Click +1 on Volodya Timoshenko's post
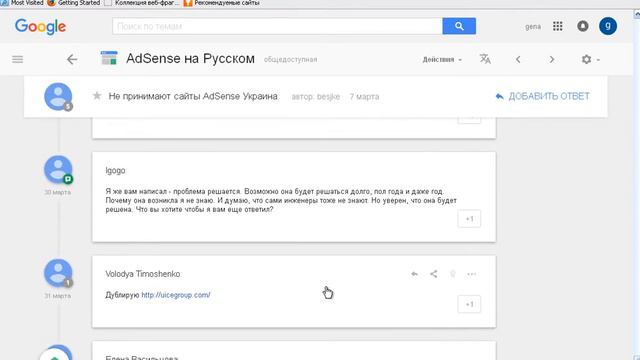 point(469,304)
